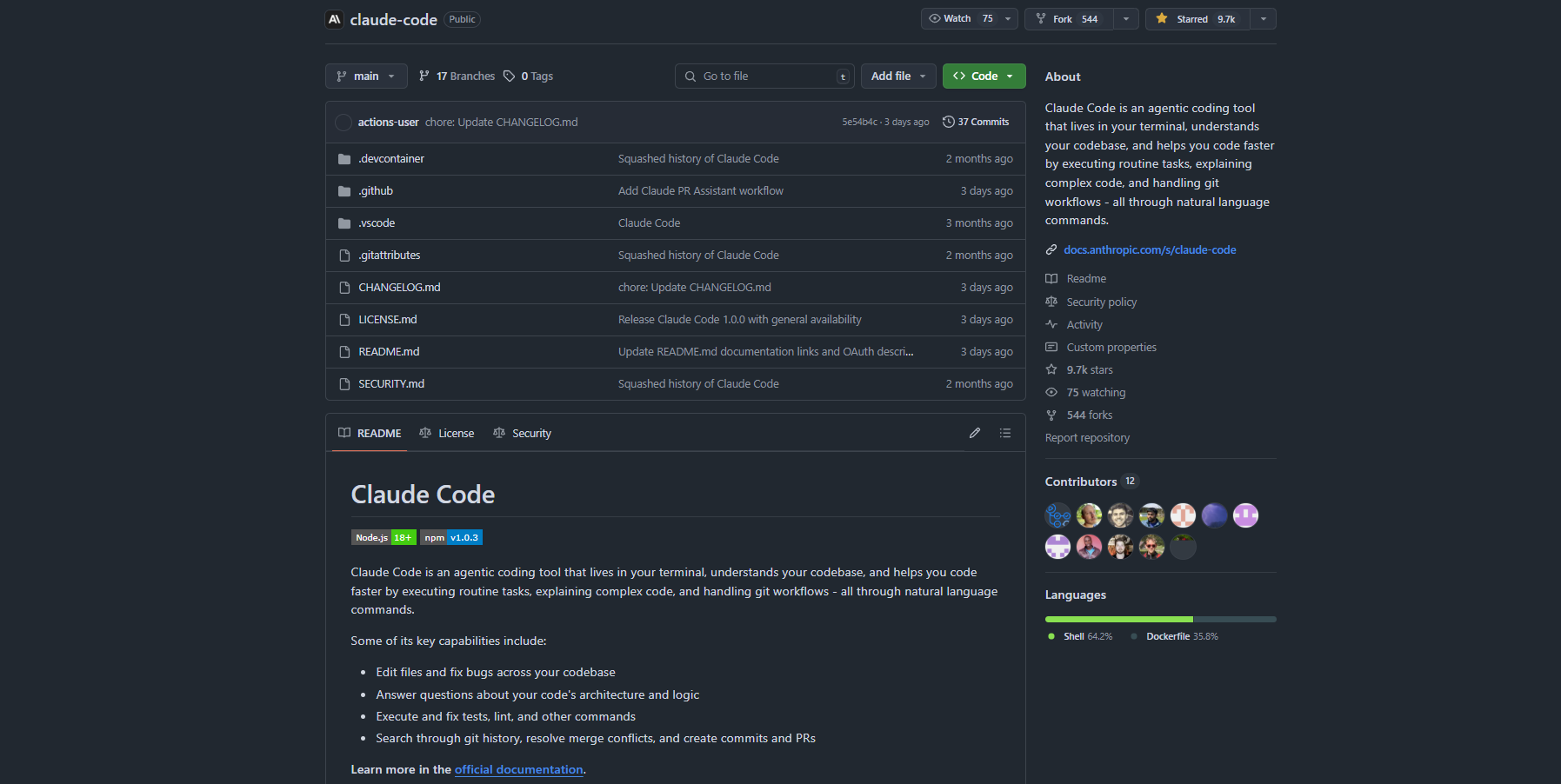1561x784 pixels.
Task: Click the history clock icon by 37 Commits
Action: click(x=949, y=122)
